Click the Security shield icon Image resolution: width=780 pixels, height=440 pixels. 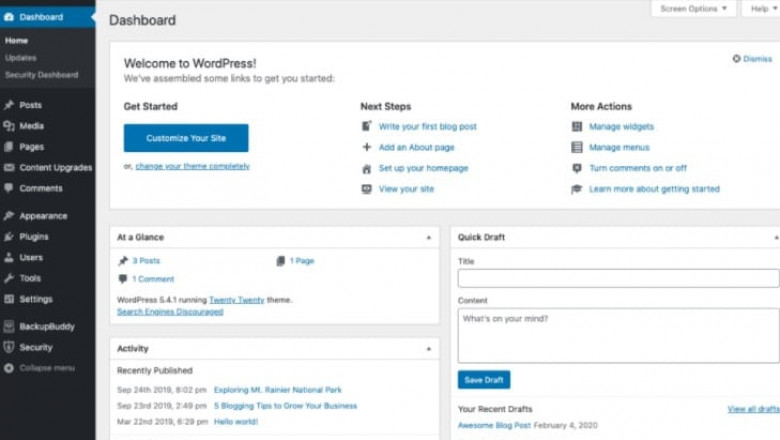[x=10, y=347]
